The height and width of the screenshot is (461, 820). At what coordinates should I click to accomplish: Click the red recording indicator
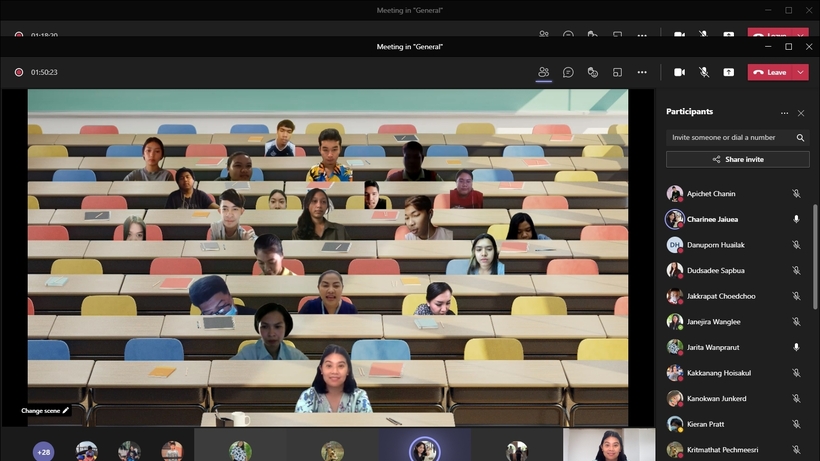point(19,72)
